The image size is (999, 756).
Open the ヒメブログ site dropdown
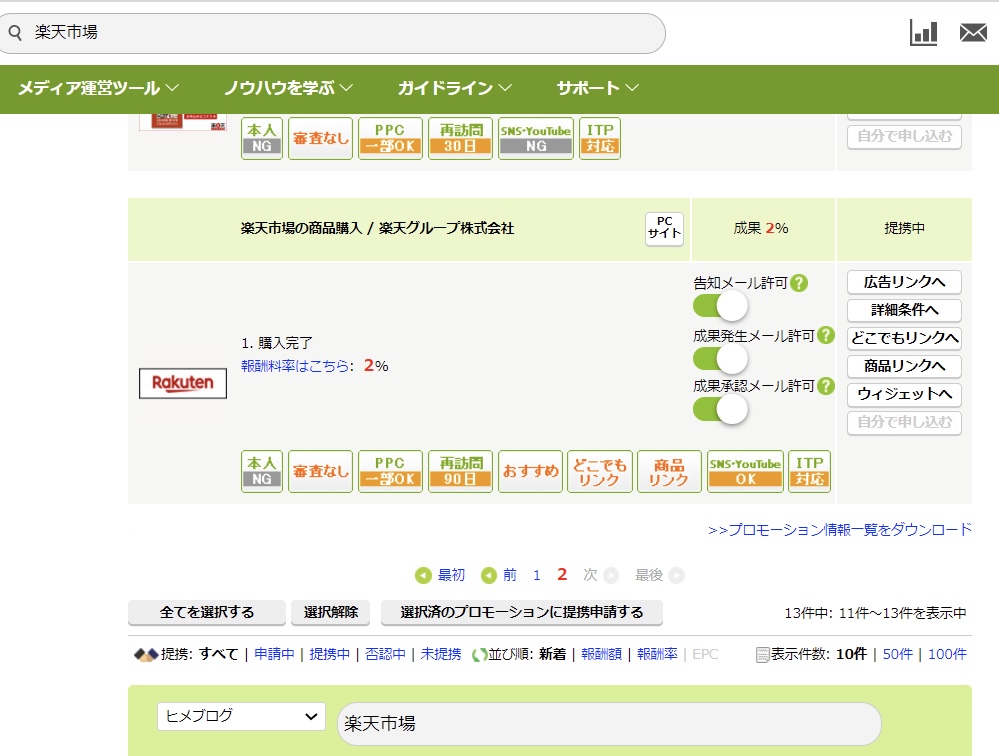click(x=241, y=716)
